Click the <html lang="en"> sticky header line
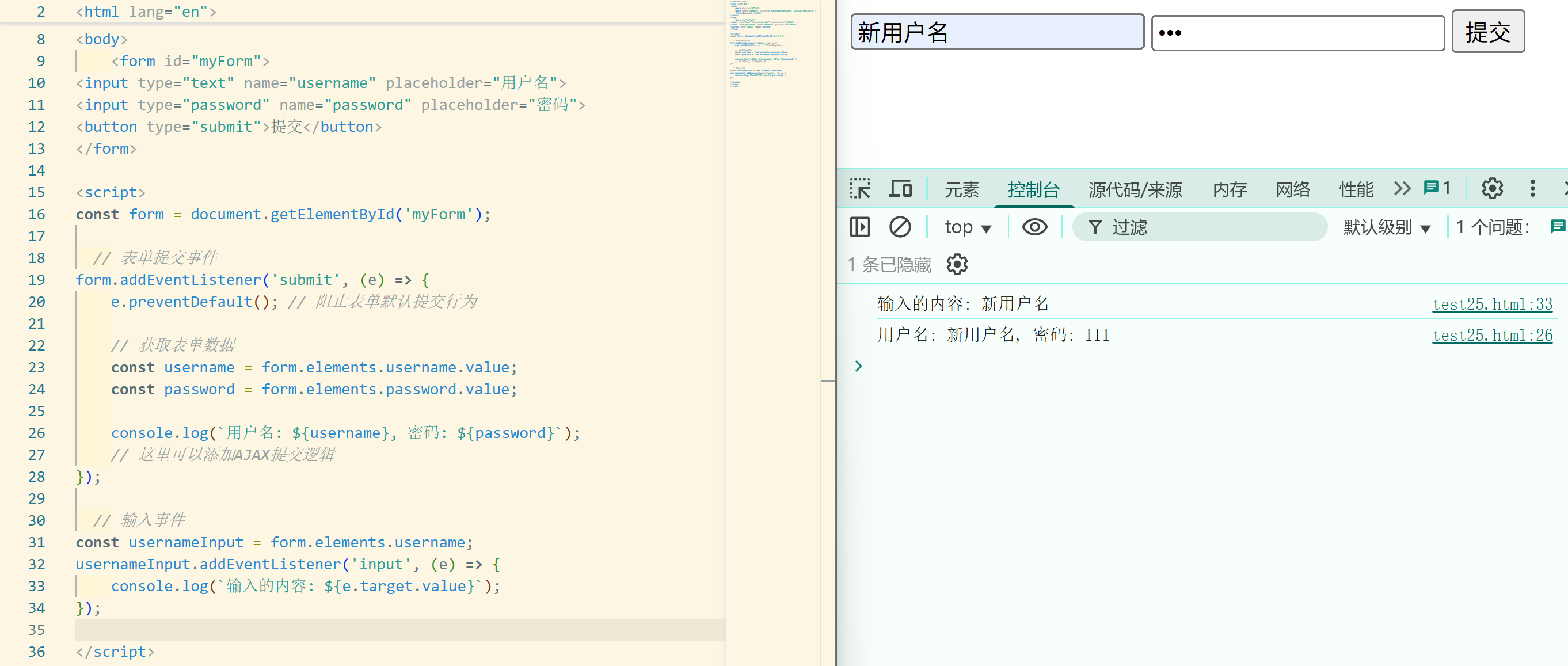The width and height of the screenshot is (1568, 666). pyautogui.click(x=146, y=12)
